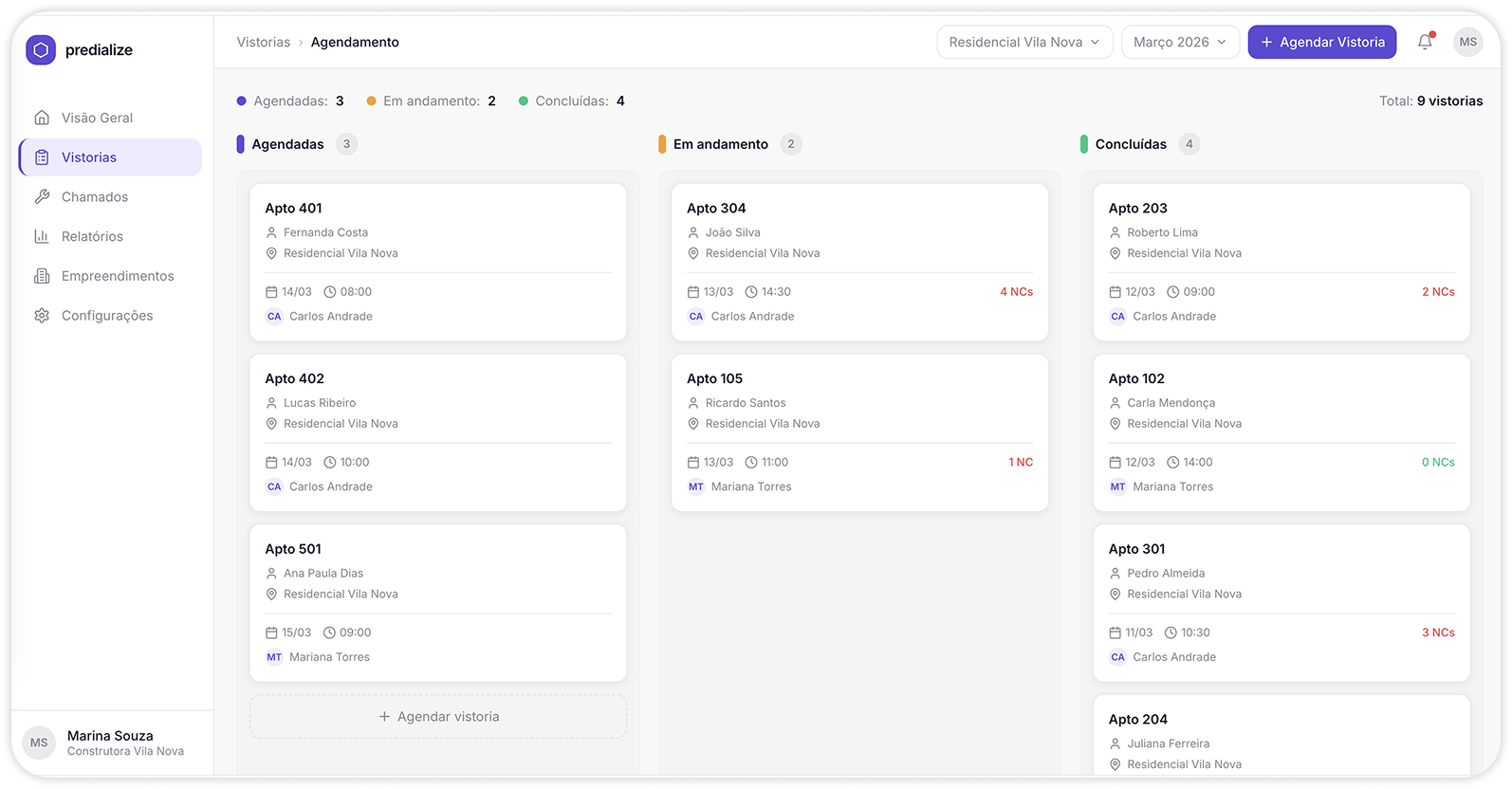The width and height of the screenshot is (1512, 789).
Task: Click the Configurações gear icon
Action: [42, 316]
